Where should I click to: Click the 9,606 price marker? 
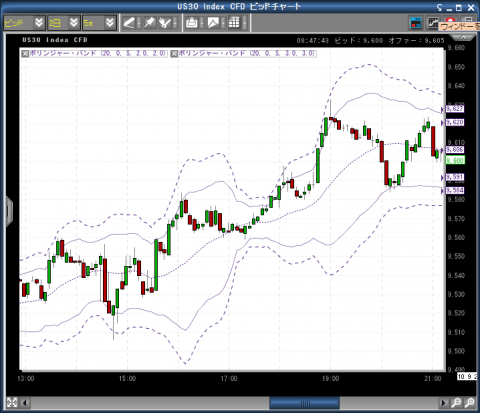(x=455, y=150)
